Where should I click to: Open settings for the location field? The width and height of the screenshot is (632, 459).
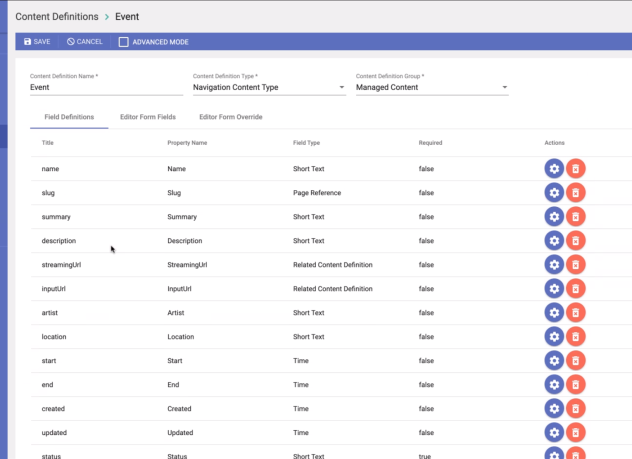(554, 336)
